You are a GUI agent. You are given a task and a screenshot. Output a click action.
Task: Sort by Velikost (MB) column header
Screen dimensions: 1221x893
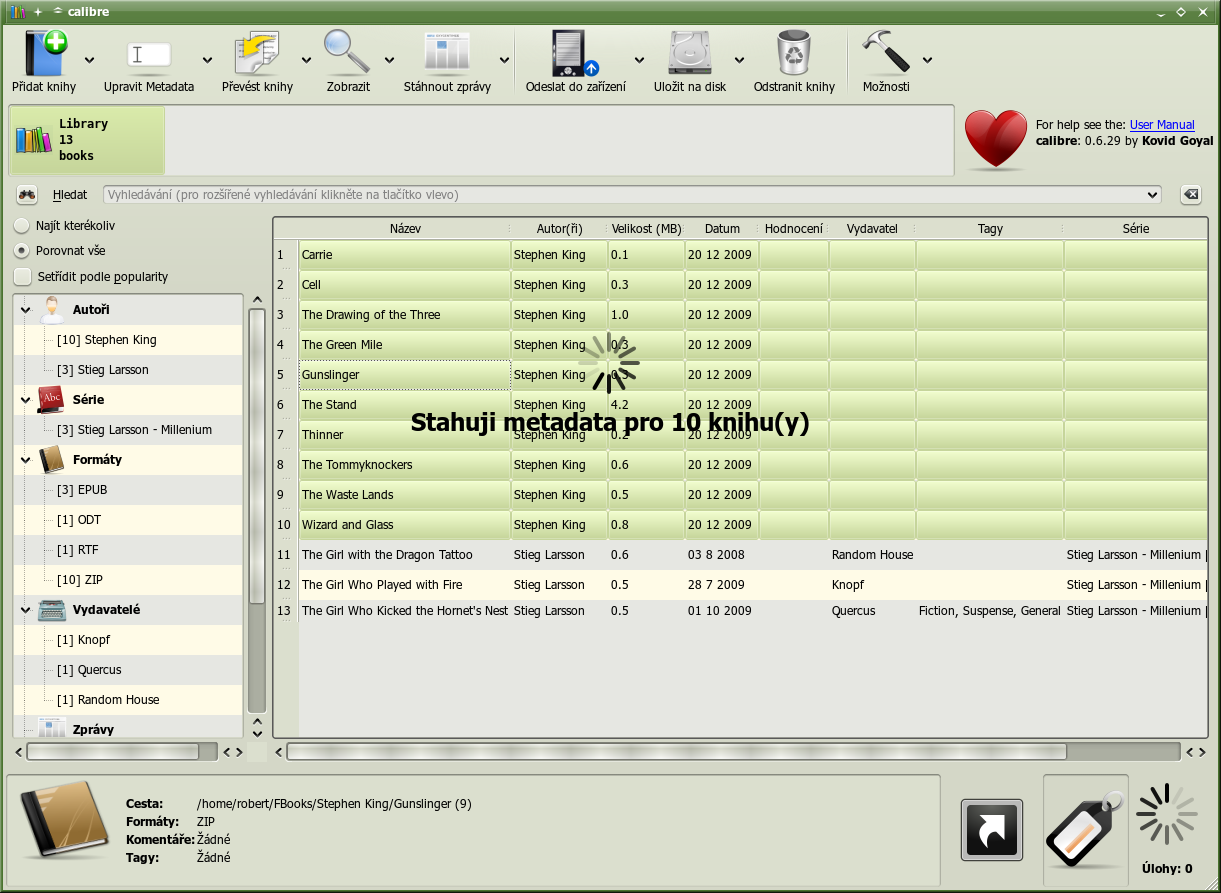(647, 229)
